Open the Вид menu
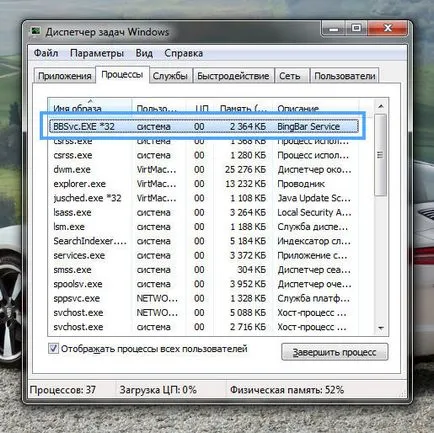This screenshot has height=433, width=434. coord(144,53)
